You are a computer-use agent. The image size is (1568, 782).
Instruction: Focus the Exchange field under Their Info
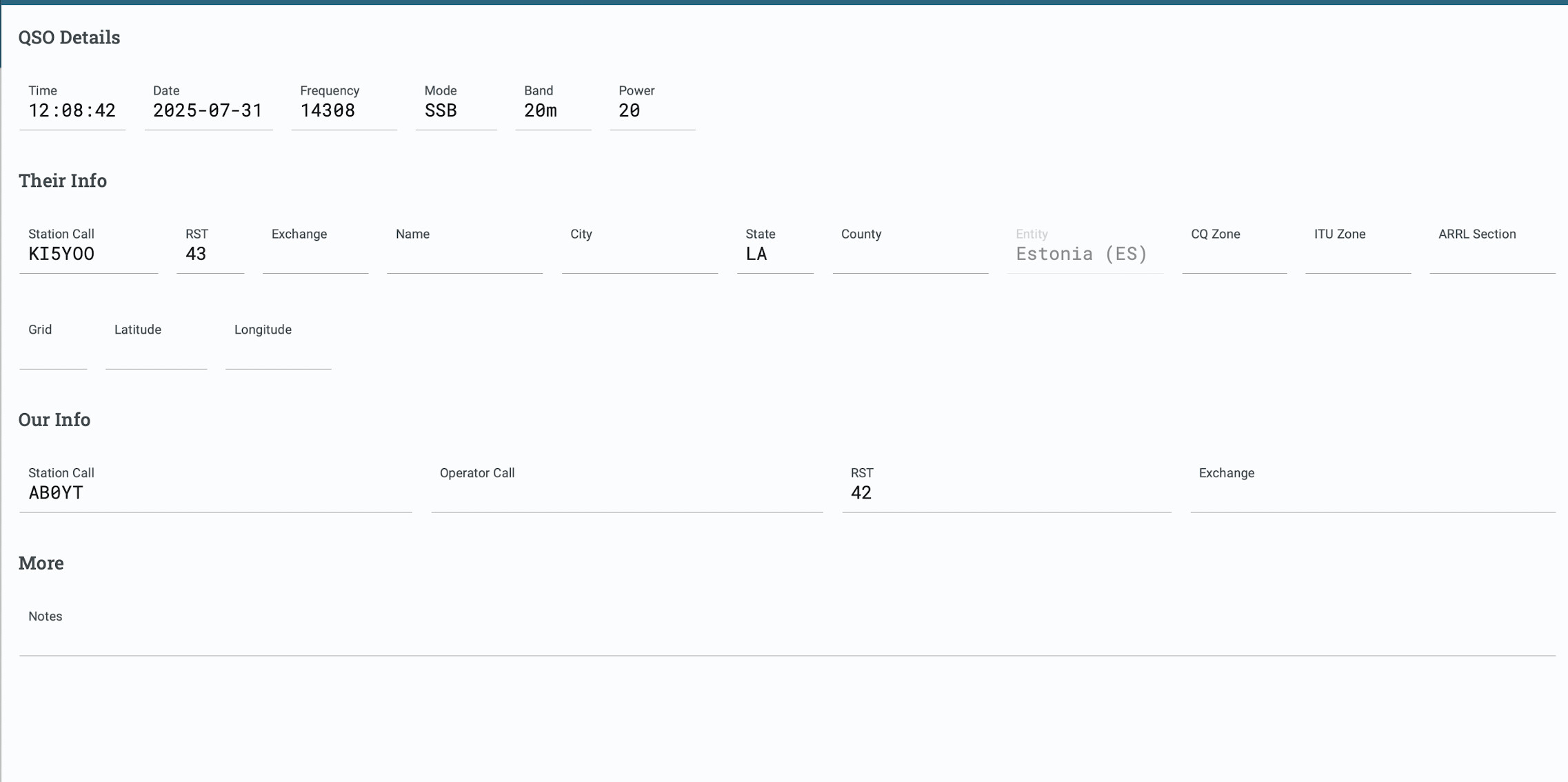click(x=316, y=248)
